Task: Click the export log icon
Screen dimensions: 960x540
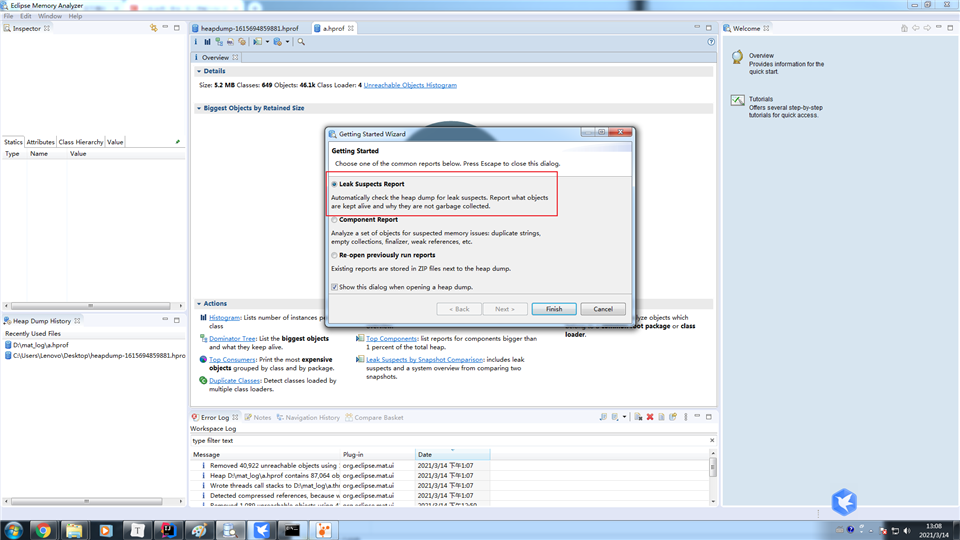Action: click(603, 417)
